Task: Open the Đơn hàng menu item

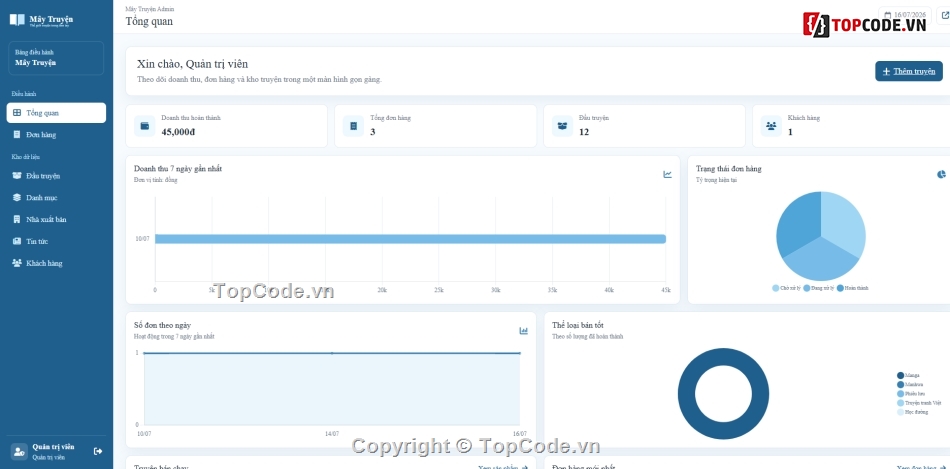Action: click(56, 135)
